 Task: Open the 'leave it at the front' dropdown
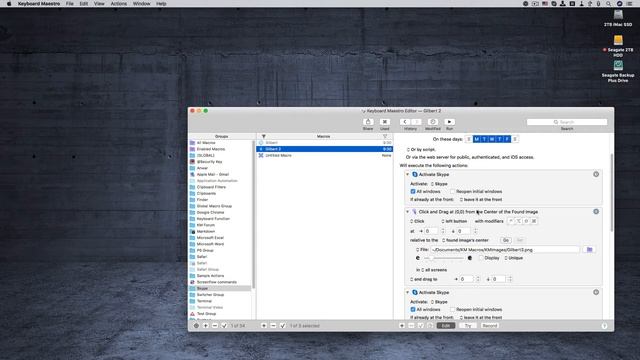pos(480,200)
